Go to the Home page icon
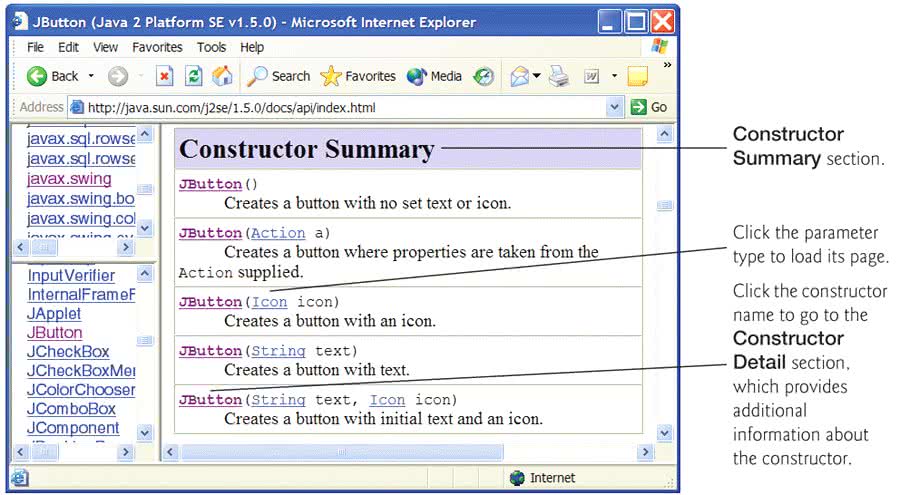Screen dimensions: 900x495 click(223, 76)
